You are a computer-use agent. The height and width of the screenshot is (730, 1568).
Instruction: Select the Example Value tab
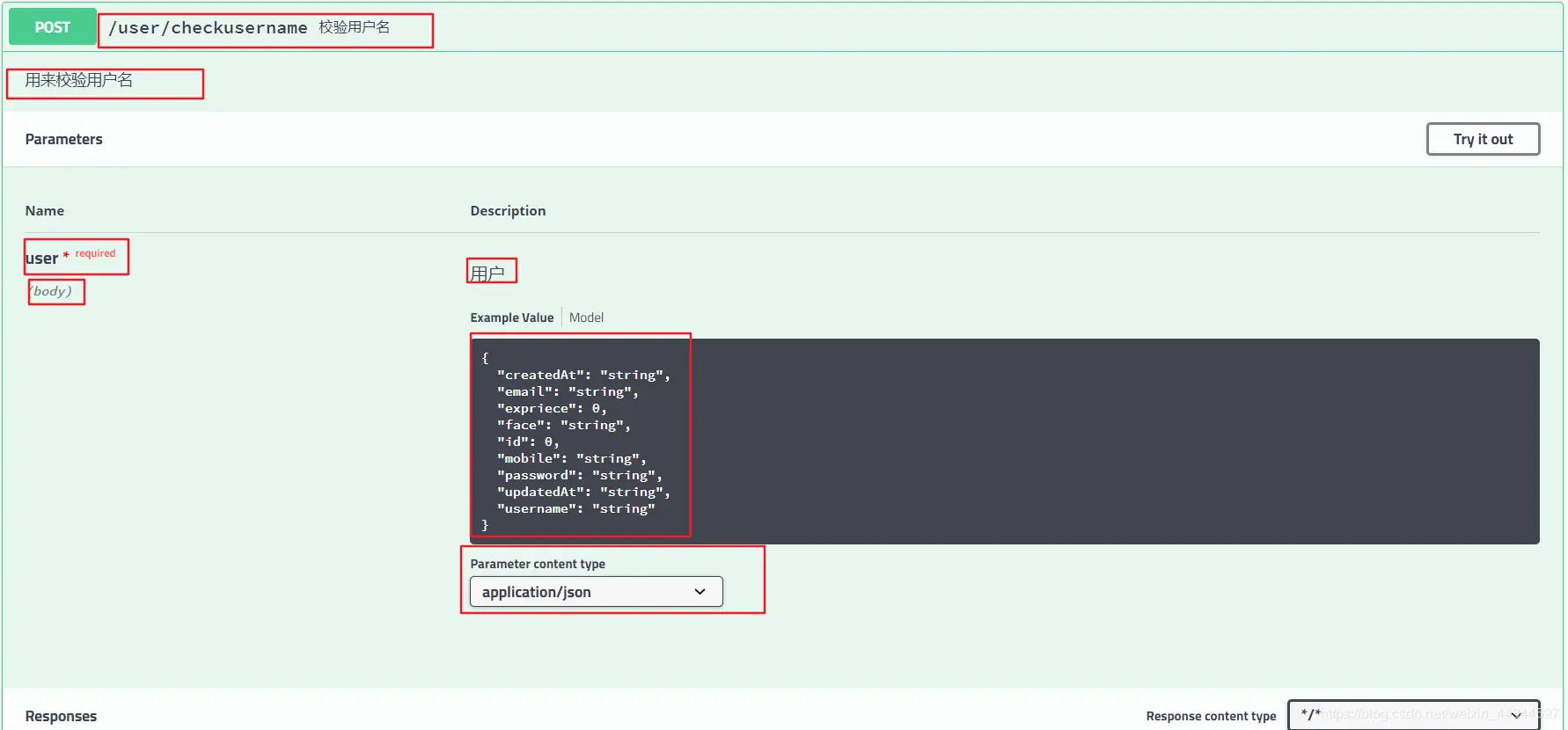point(512,318)
